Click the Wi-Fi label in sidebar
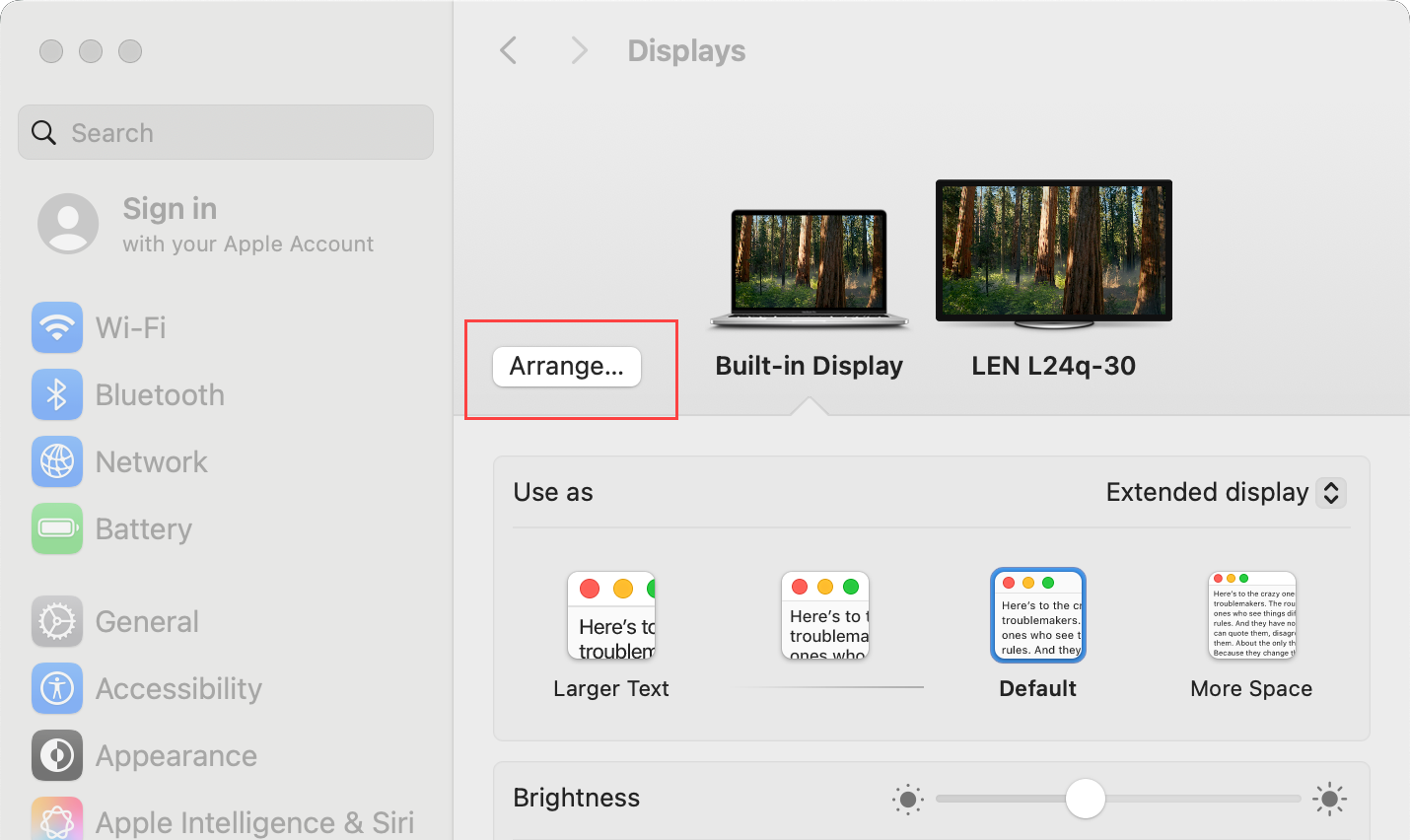1410x840 pixels. click(131, 327)
